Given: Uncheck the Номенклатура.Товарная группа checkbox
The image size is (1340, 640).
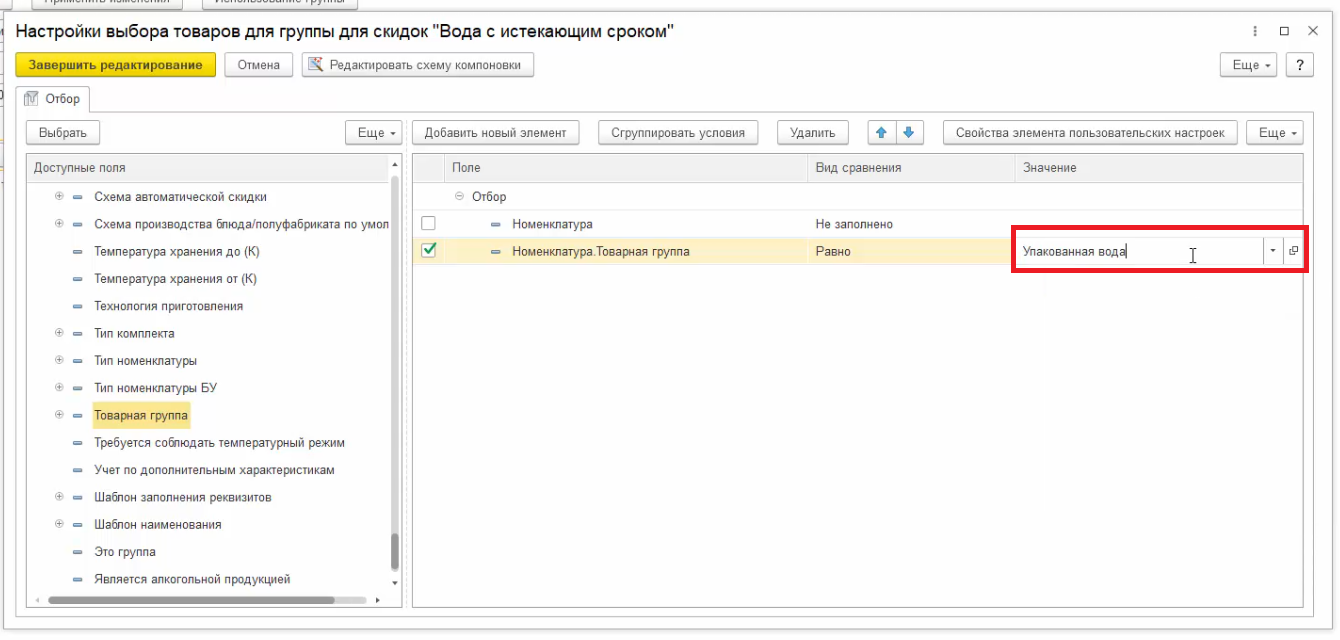Looking at the screenshot, I should coord(429,251).
